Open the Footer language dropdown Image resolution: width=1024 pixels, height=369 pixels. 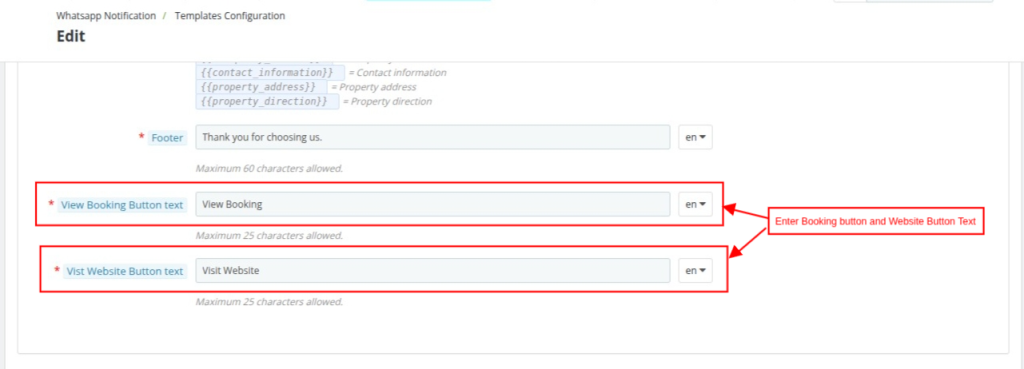coord(696,137)
